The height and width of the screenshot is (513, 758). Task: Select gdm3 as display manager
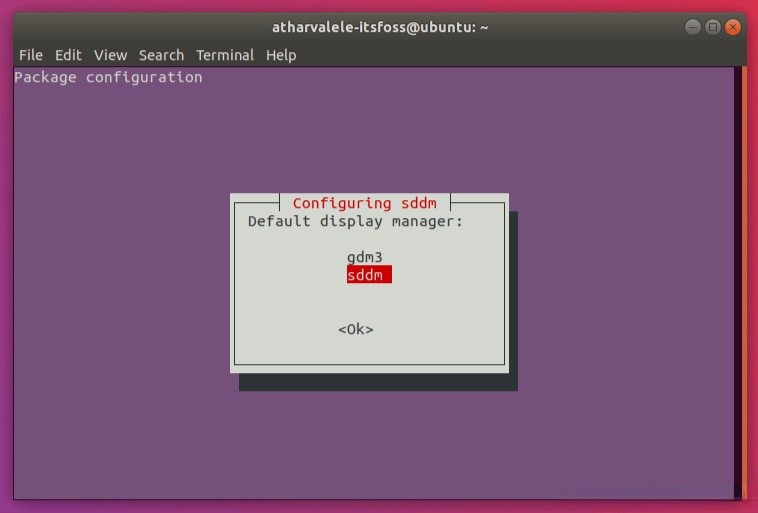364,257
